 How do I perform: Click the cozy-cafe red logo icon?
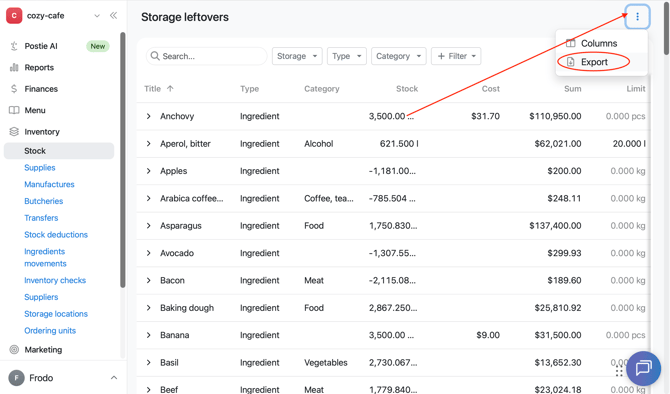[14, 16]
